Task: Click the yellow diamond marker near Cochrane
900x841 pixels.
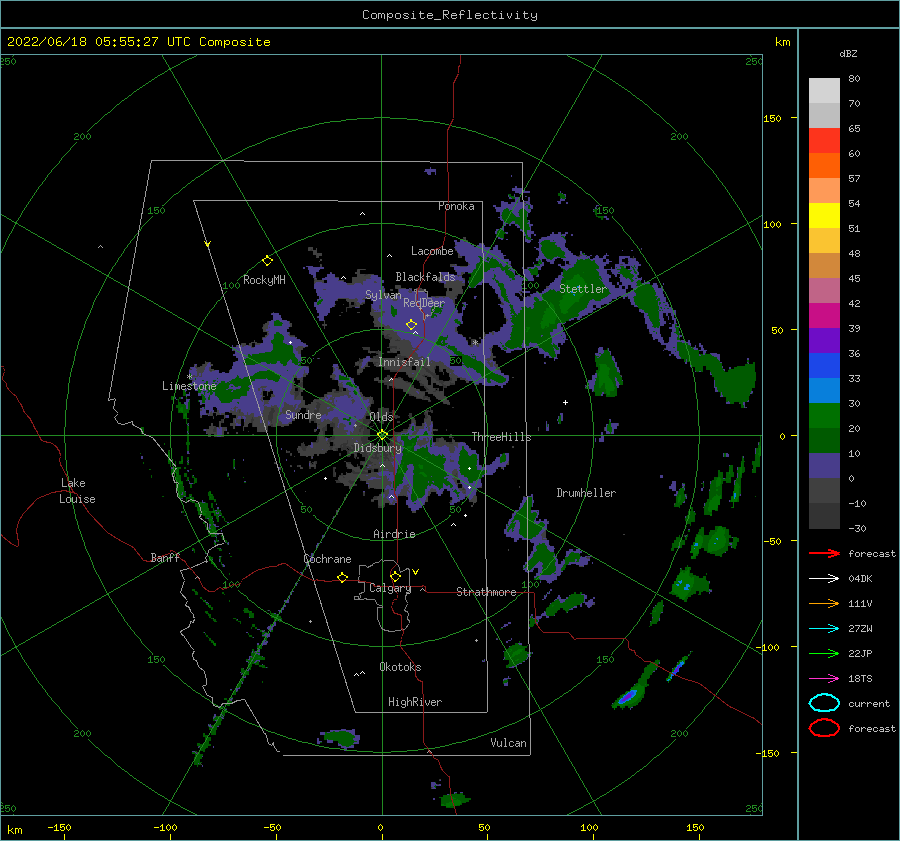Action: (343, 577)
